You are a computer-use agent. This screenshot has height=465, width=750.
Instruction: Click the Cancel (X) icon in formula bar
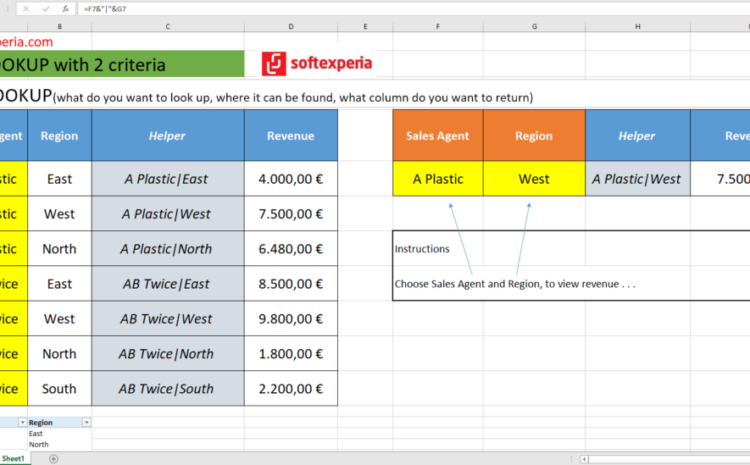tap(26, 9)
